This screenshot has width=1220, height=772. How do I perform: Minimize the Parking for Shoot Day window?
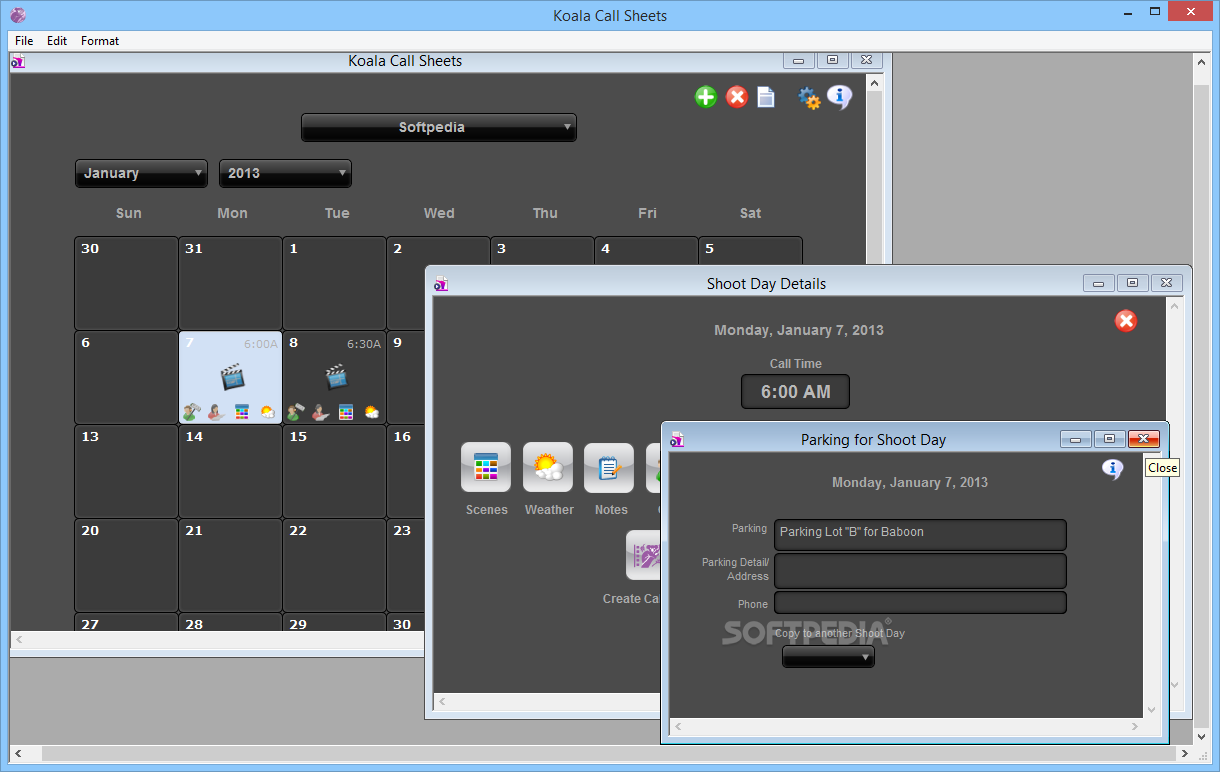coord(1076,439)
